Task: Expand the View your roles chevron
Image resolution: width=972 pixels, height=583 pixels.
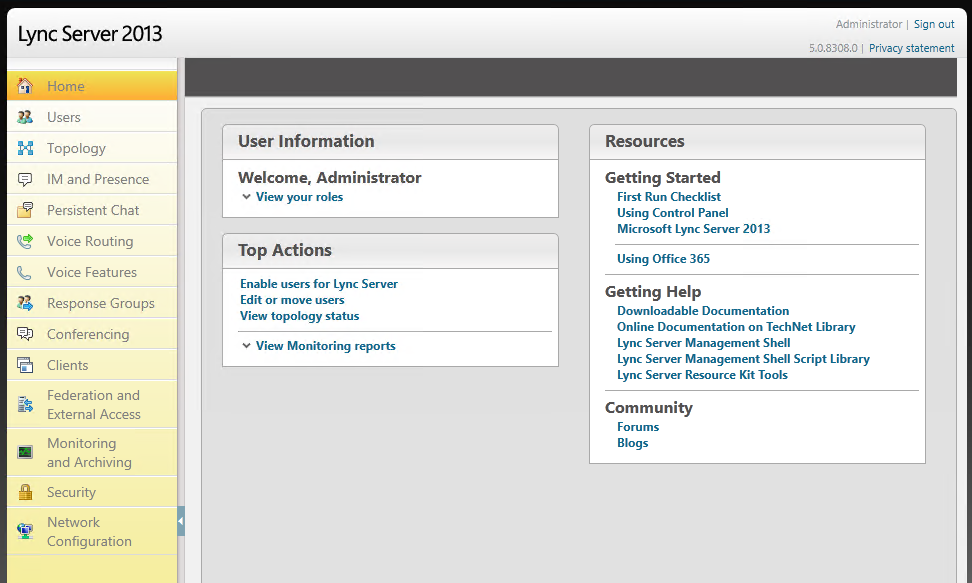Action: (246, 197)
